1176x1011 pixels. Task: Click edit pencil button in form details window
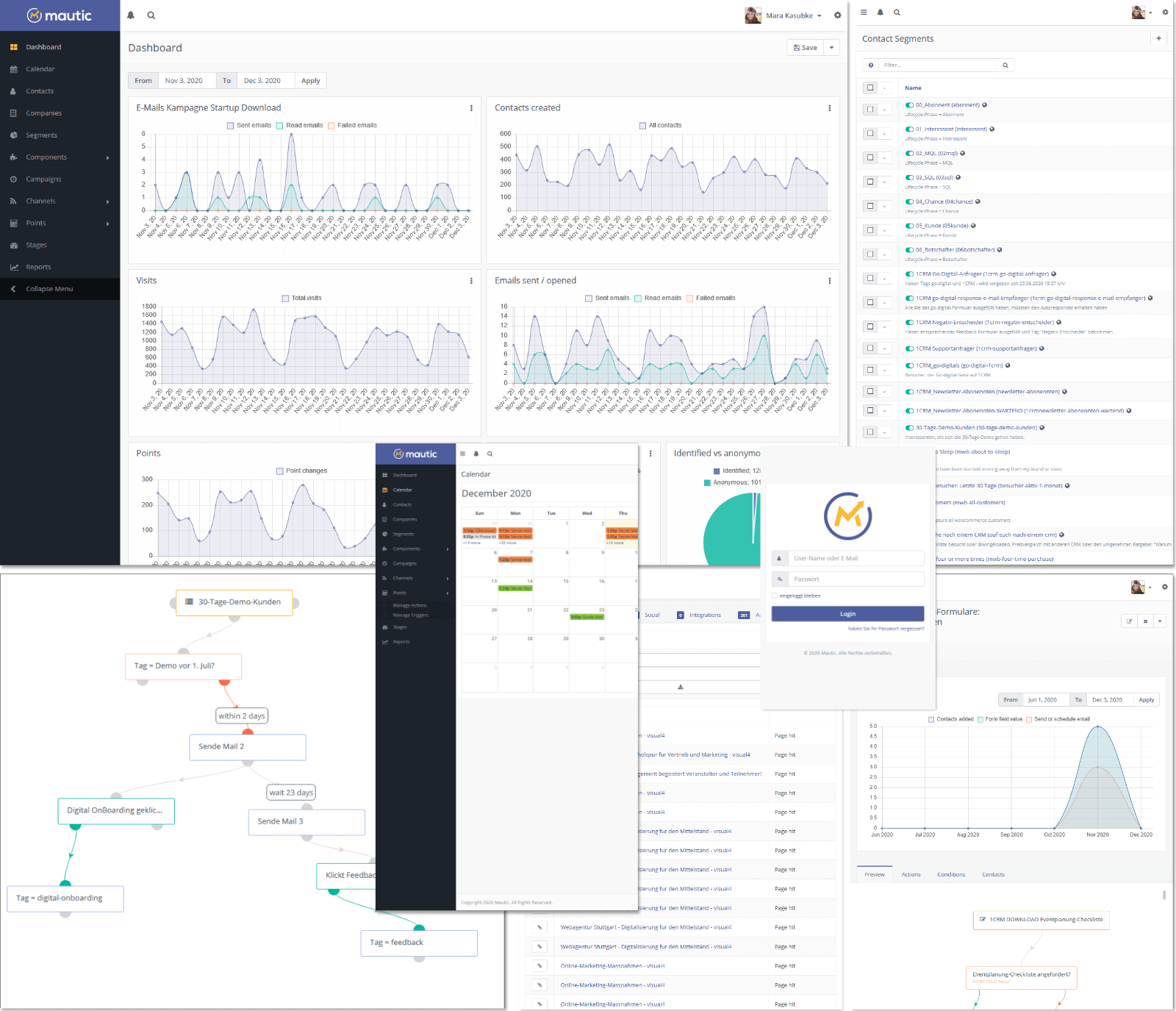[x=1129, y=621]
